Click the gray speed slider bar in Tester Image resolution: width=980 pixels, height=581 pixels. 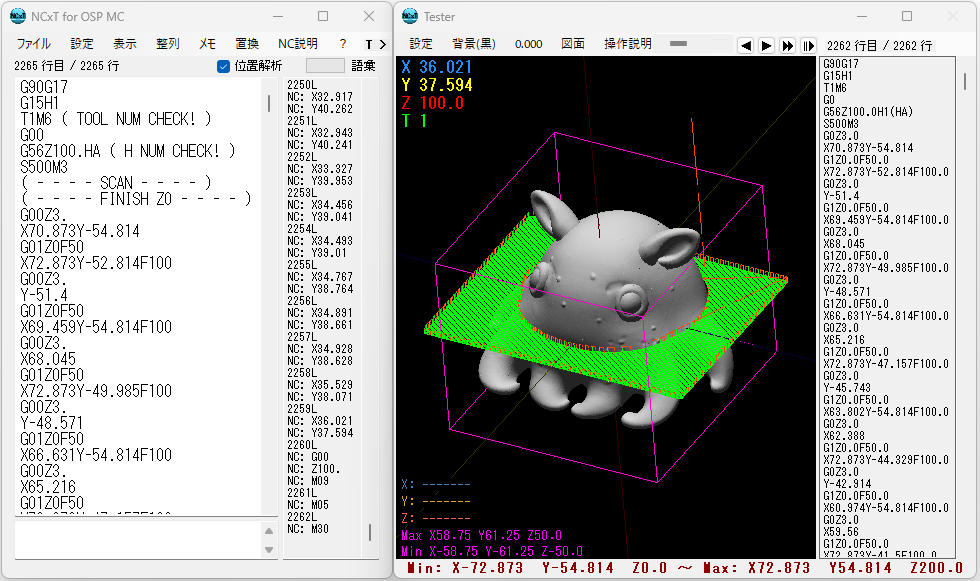pos(678,44)
